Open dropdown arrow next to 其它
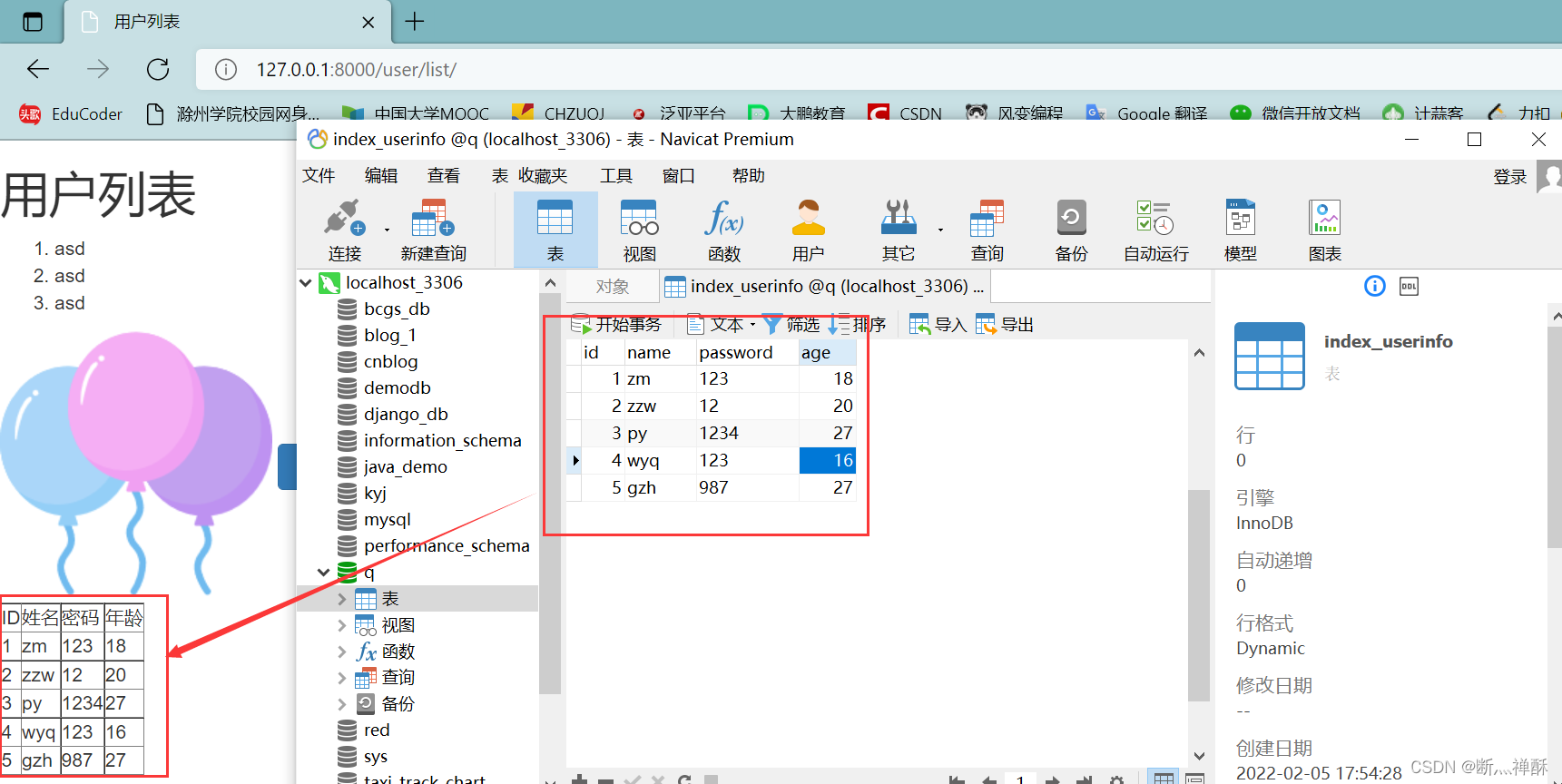 (x=940, y=230)
